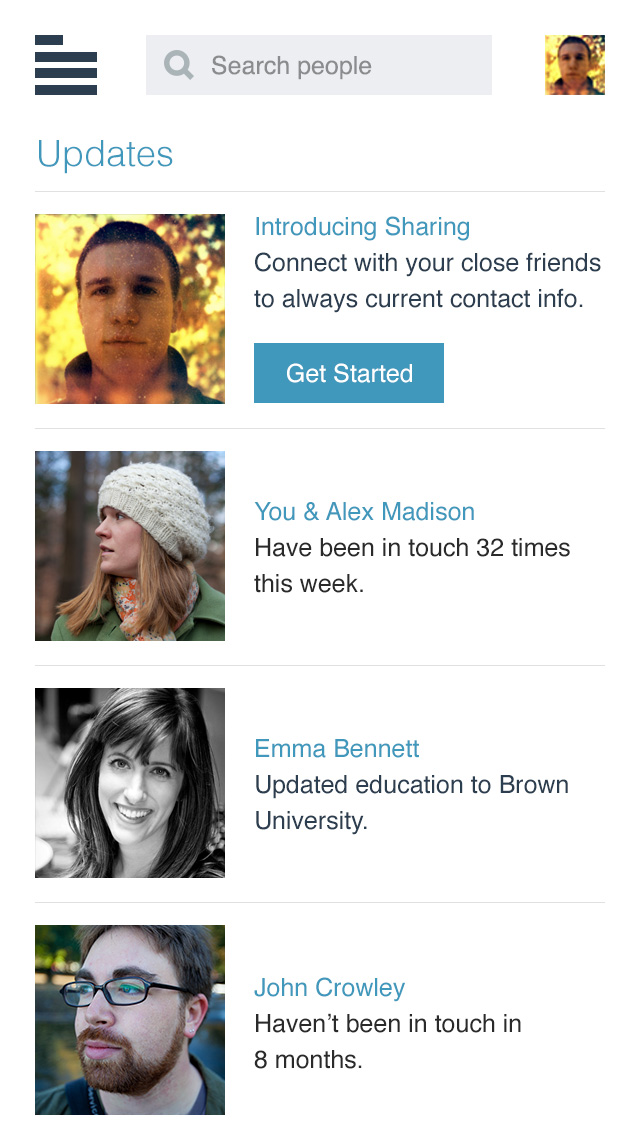
Task: Select John Crowley's profile picture
Action: coord(130,1020)
